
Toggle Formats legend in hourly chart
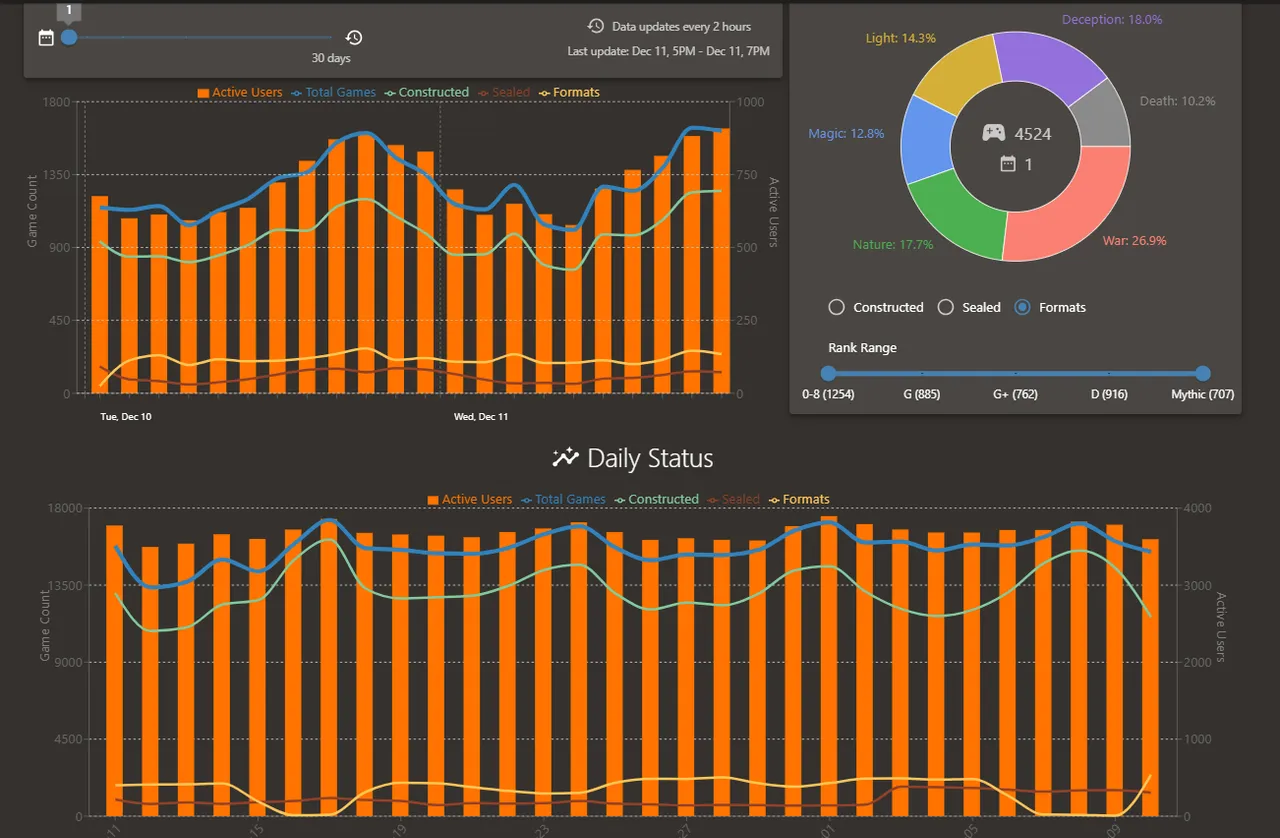pyautogui.click(x=569, y=92)
